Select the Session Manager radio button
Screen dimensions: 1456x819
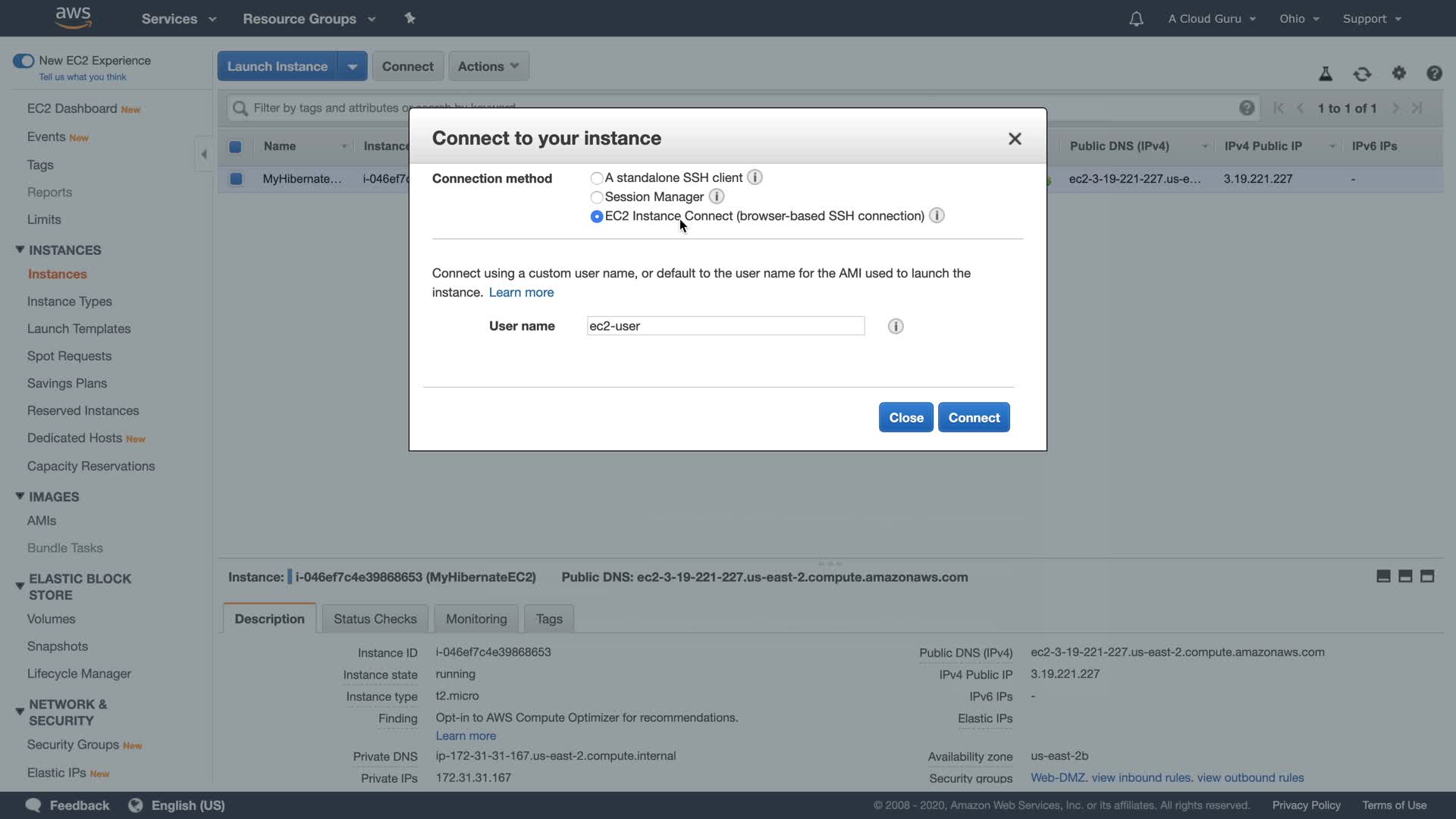[x=597, y=197]
